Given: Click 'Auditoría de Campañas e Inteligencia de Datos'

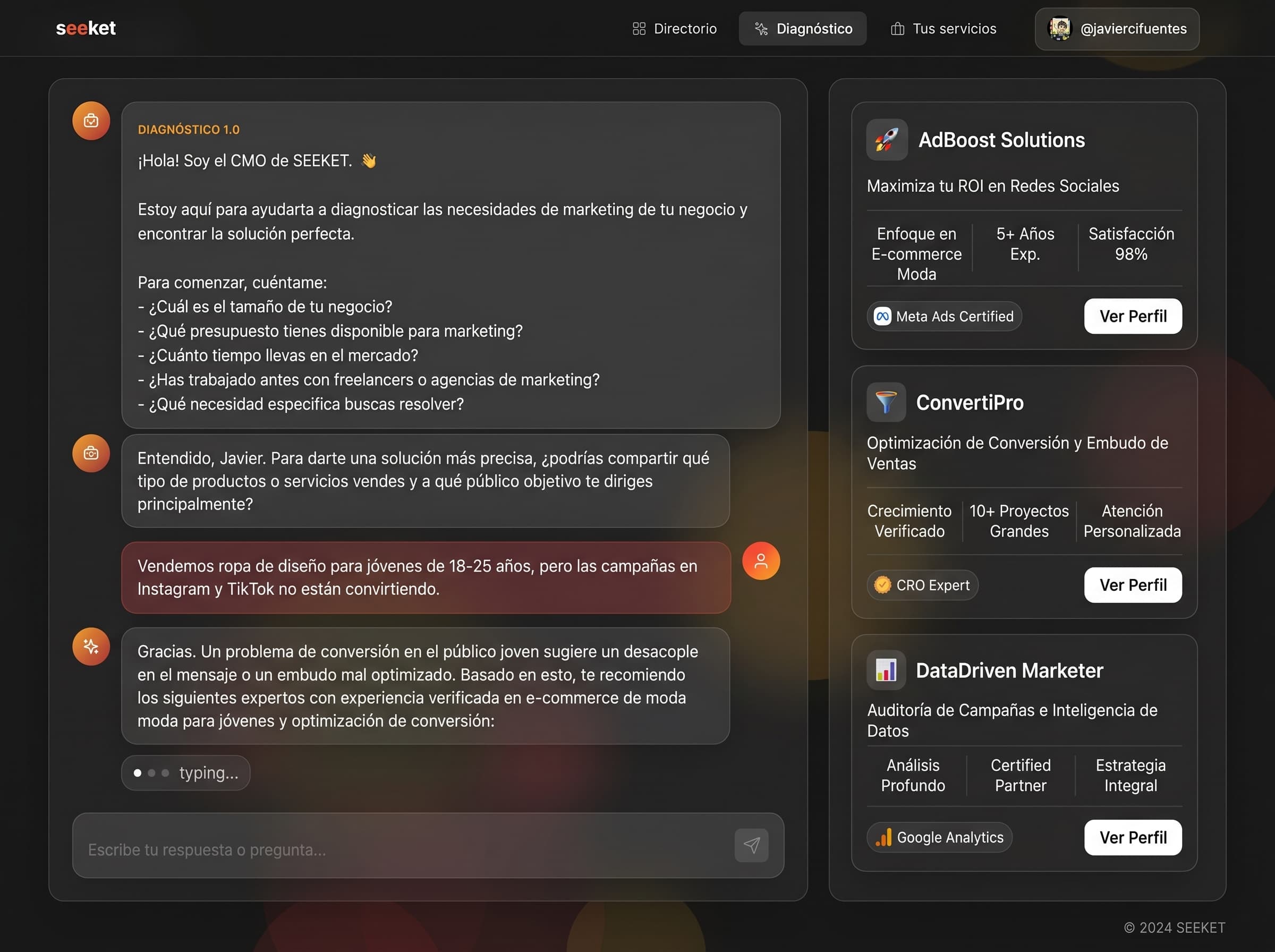Looking at the screenshot, I should coord(1012,720).
